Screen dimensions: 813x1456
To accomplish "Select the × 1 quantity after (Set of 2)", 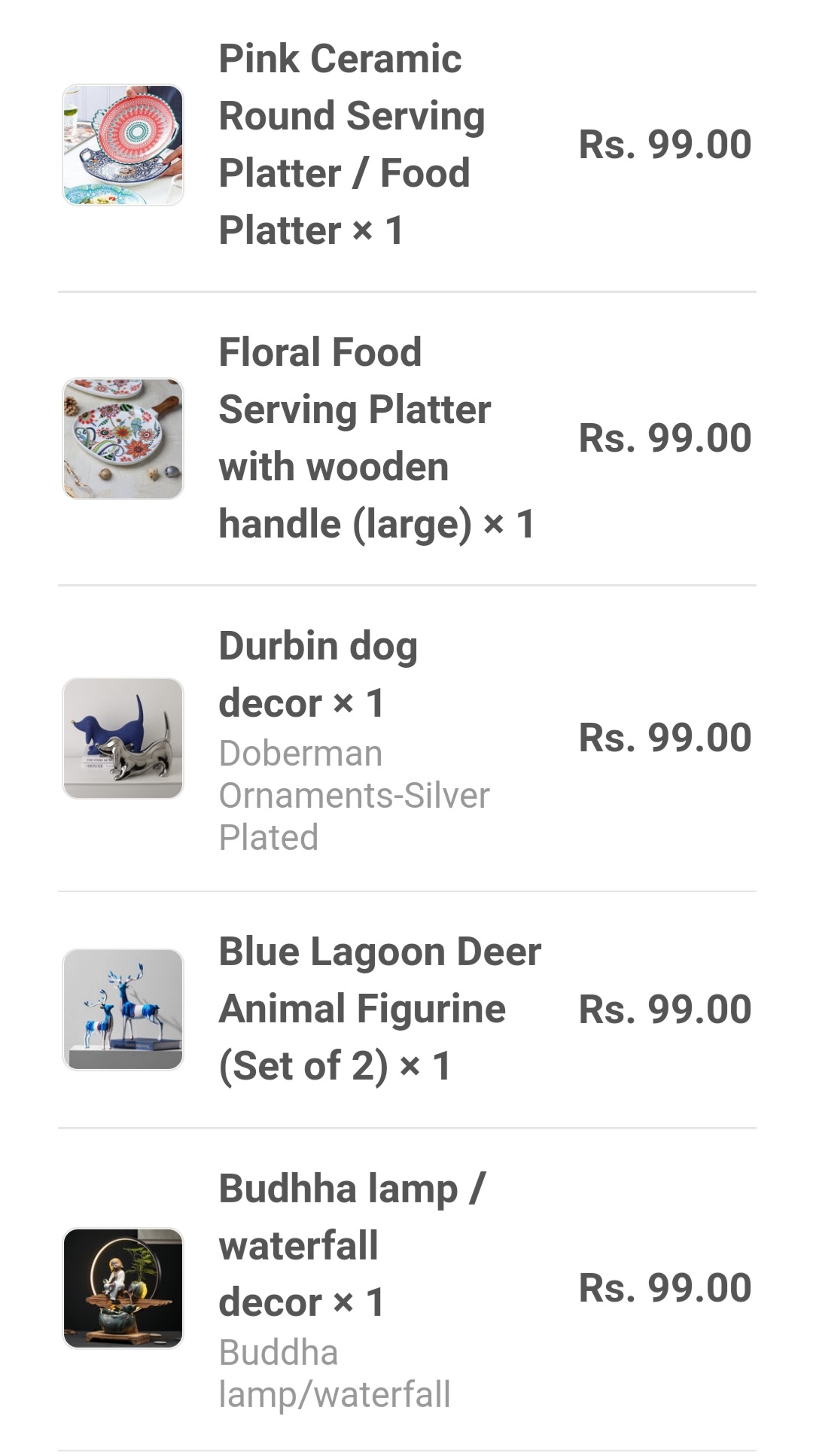I will coord(425,1066).
